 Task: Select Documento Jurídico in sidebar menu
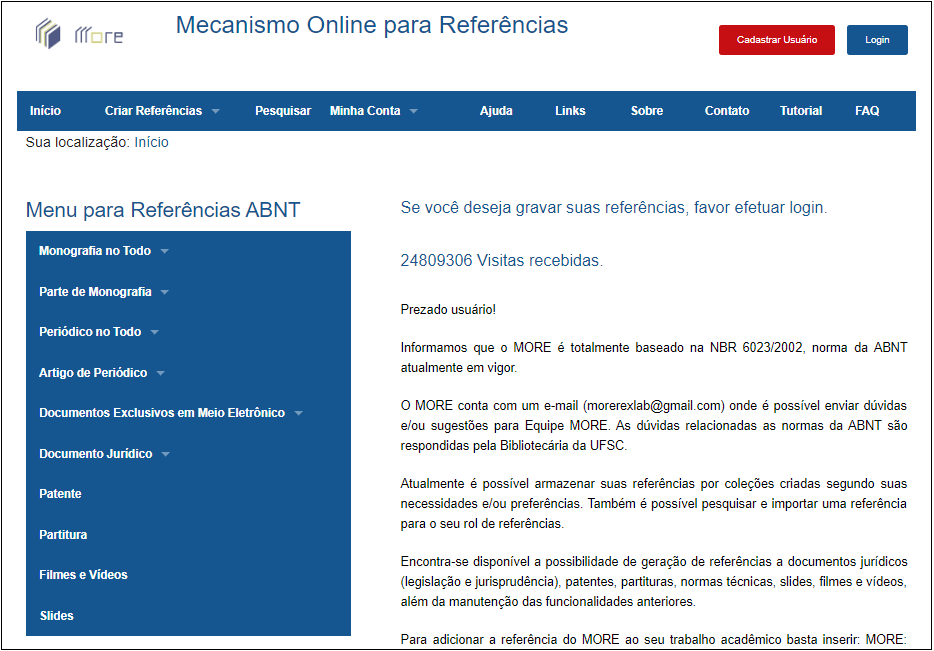pyautogui.click(x=95, y=454)
